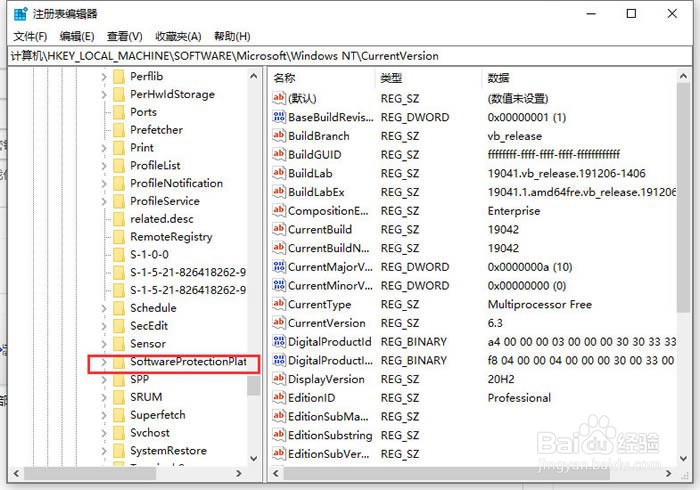Click the string icon next to BuildBranch

279,136
